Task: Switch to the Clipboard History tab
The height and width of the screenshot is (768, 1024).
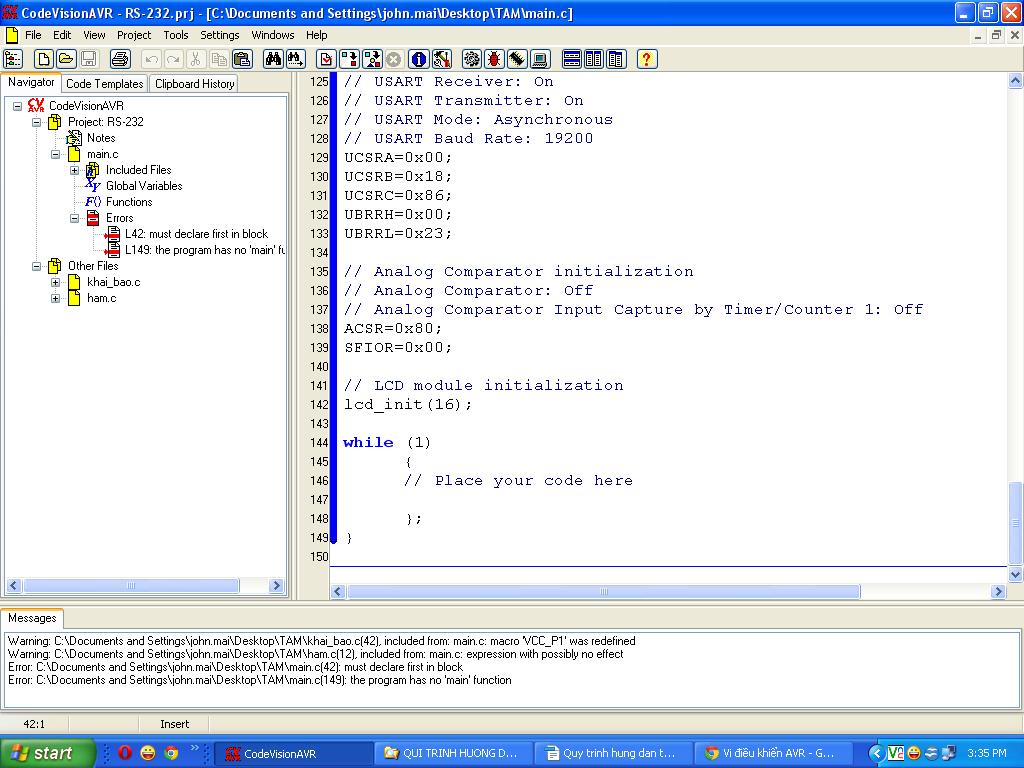Action: coord(195,84)
